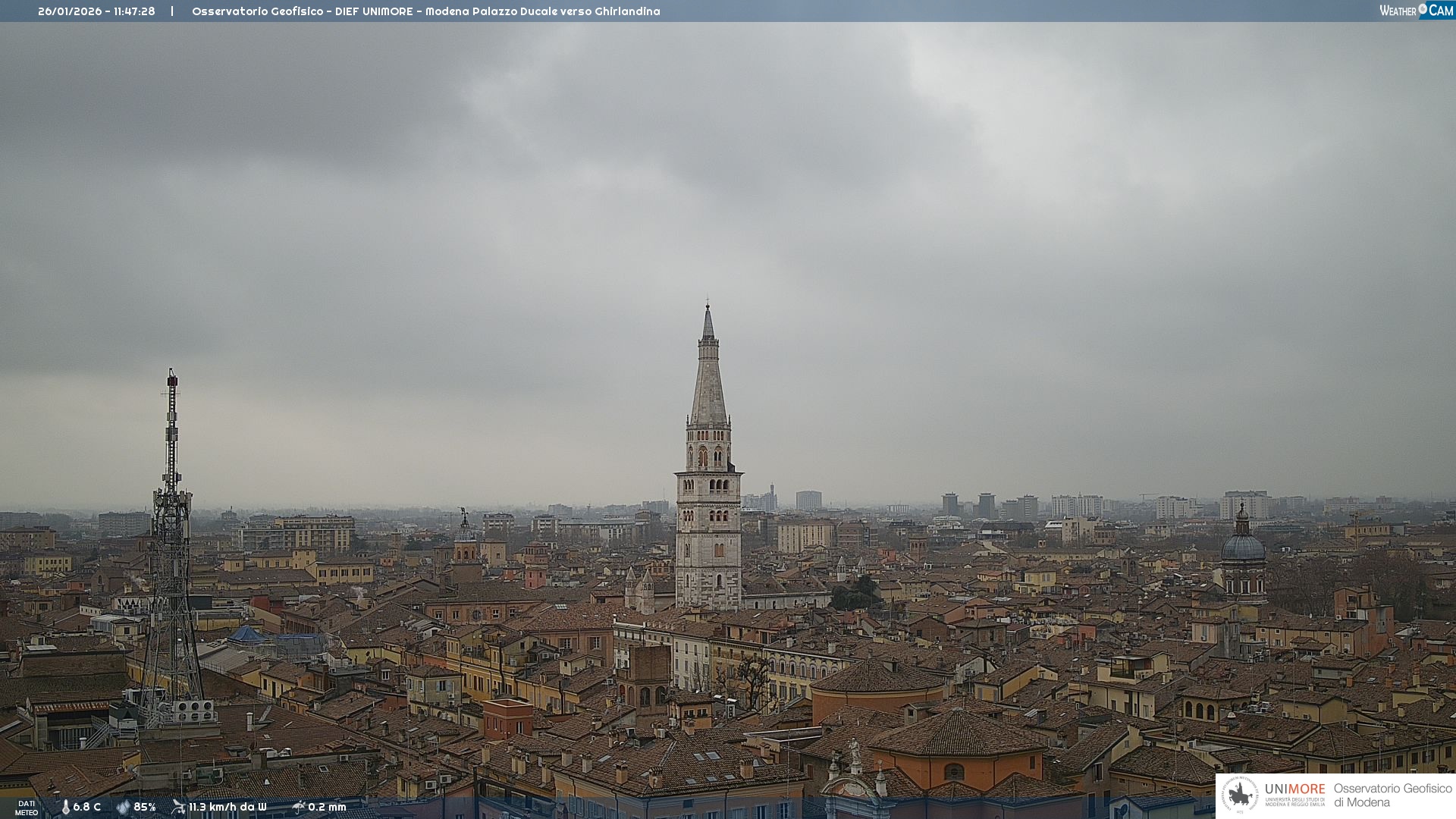
Task: Click the Ghirlandina bell tower spire
Action: coord(708,379)
